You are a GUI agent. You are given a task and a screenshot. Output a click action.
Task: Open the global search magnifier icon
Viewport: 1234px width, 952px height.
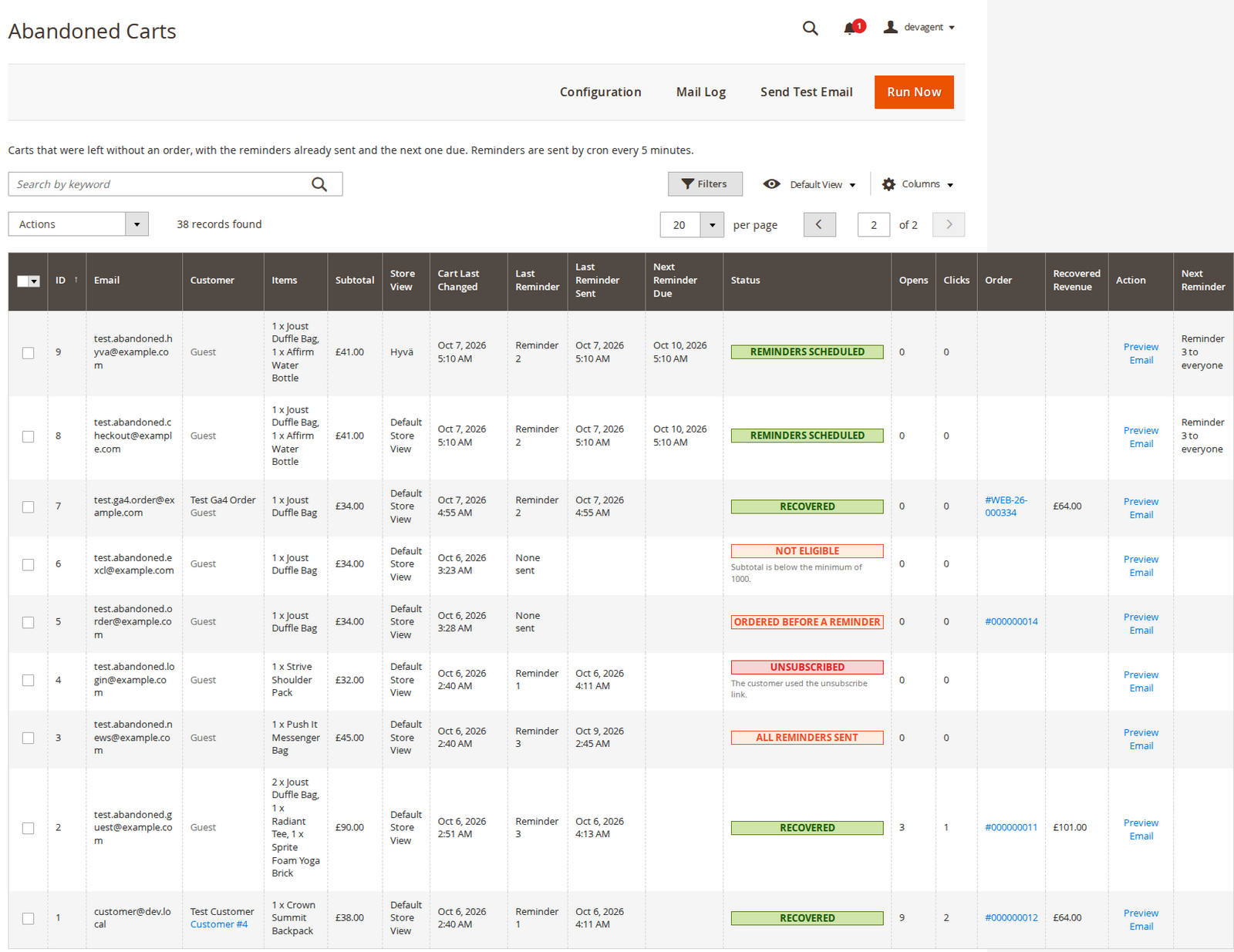click(x=810, y=28)
